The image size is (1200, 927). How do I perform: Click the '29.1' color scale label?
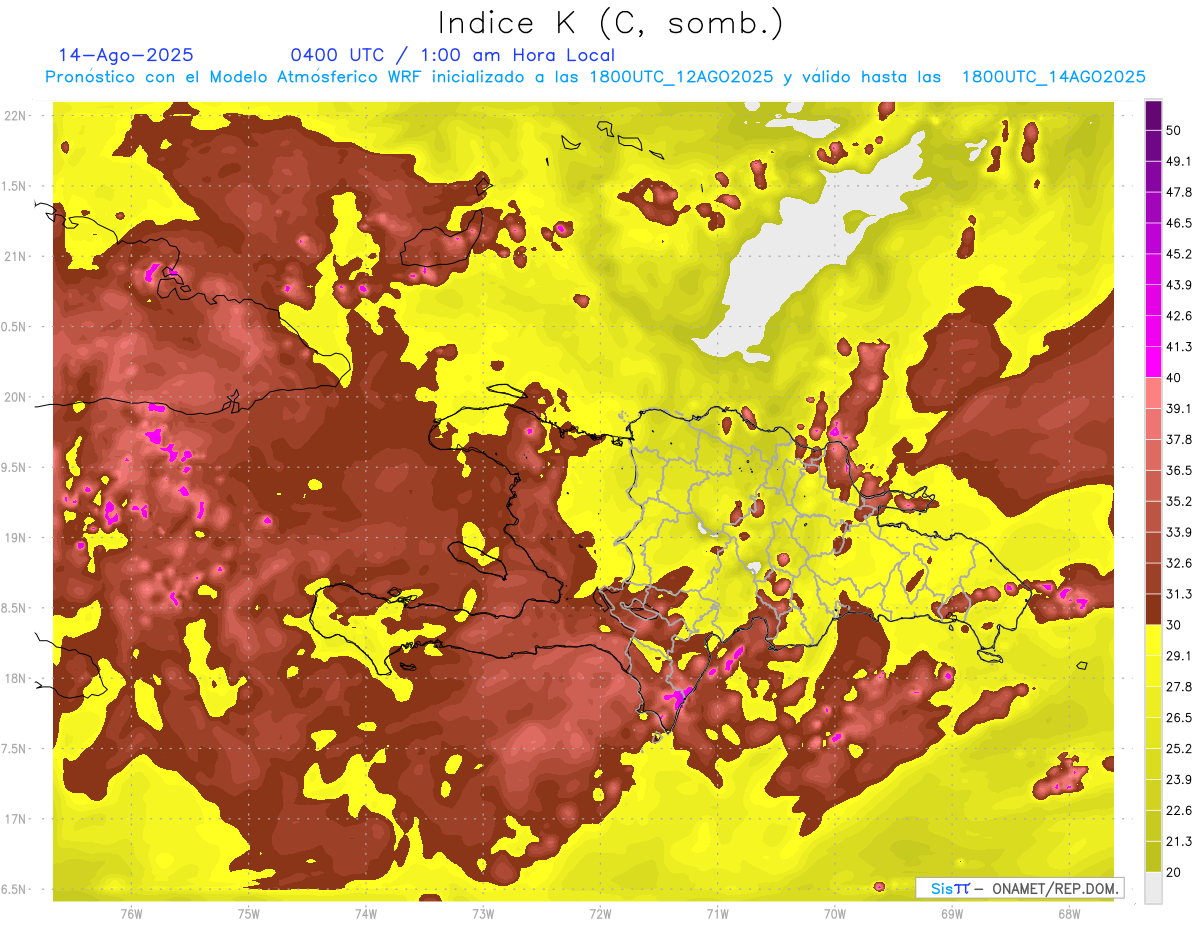pyautogui.click(x=1179, y=656)
